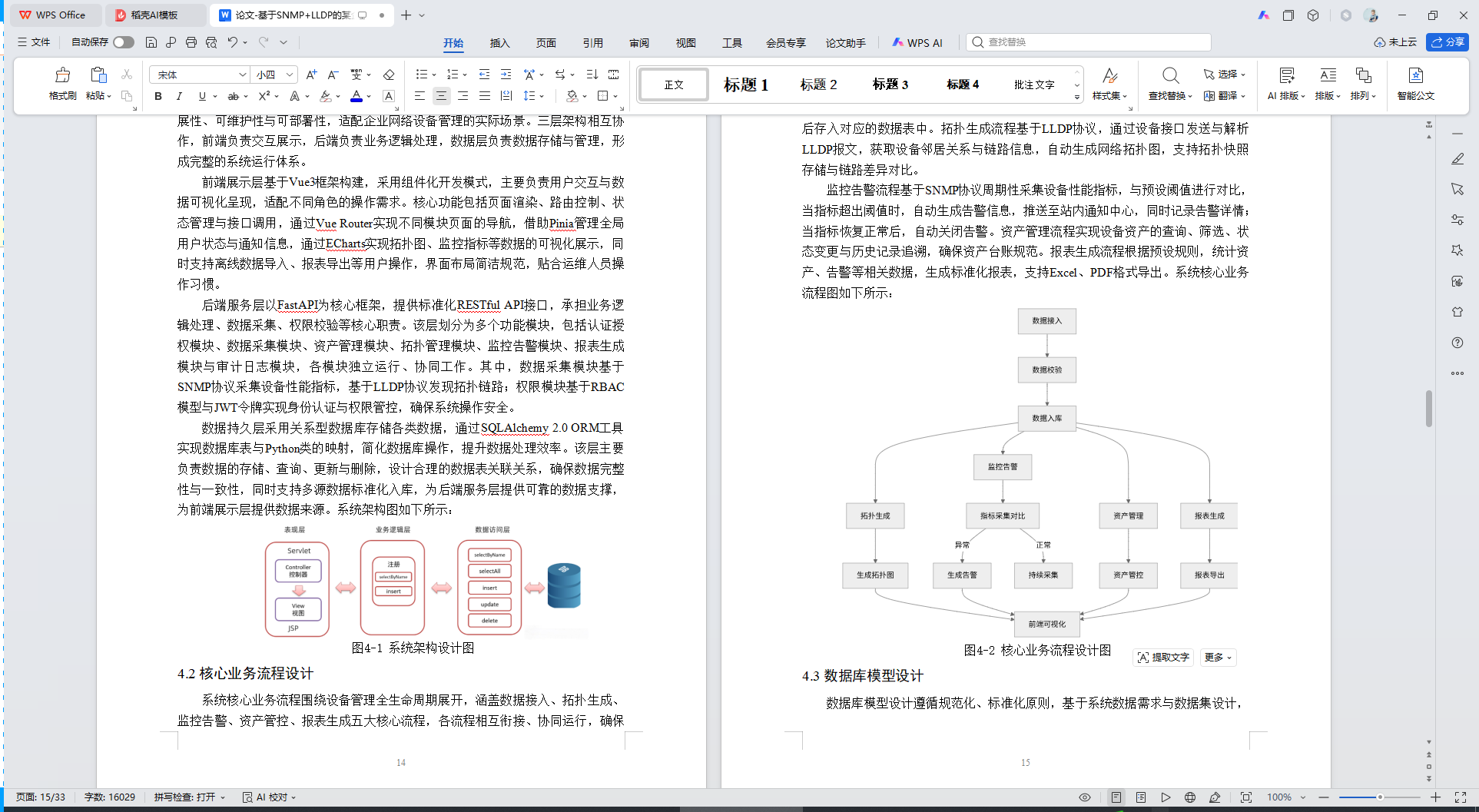This screenshot has height=812, width=1479.
Task: Click the text highlight color swatch
Action: [x=326, y=96]
